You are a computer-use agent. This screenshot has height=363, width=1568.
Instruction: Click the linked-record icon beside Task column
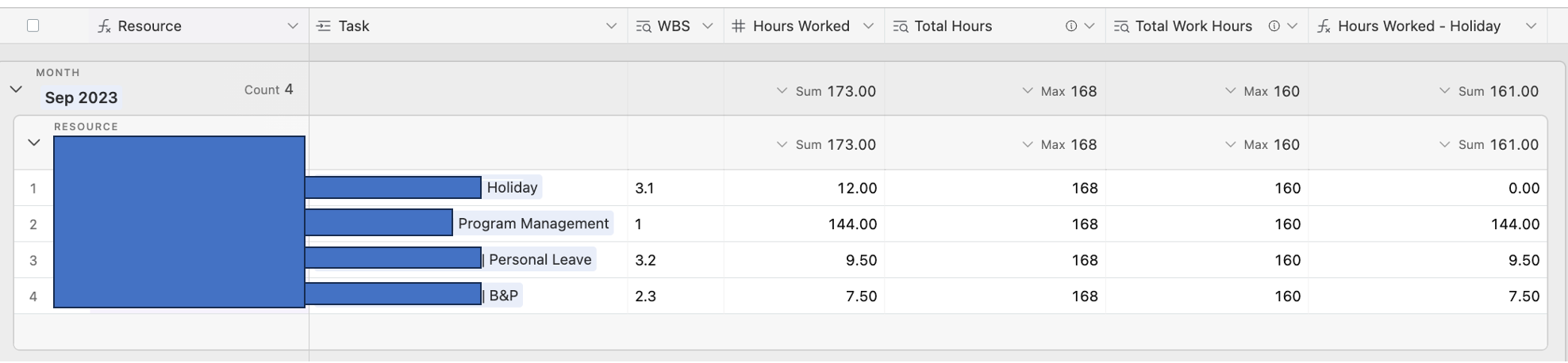click(x=324, y=26)
